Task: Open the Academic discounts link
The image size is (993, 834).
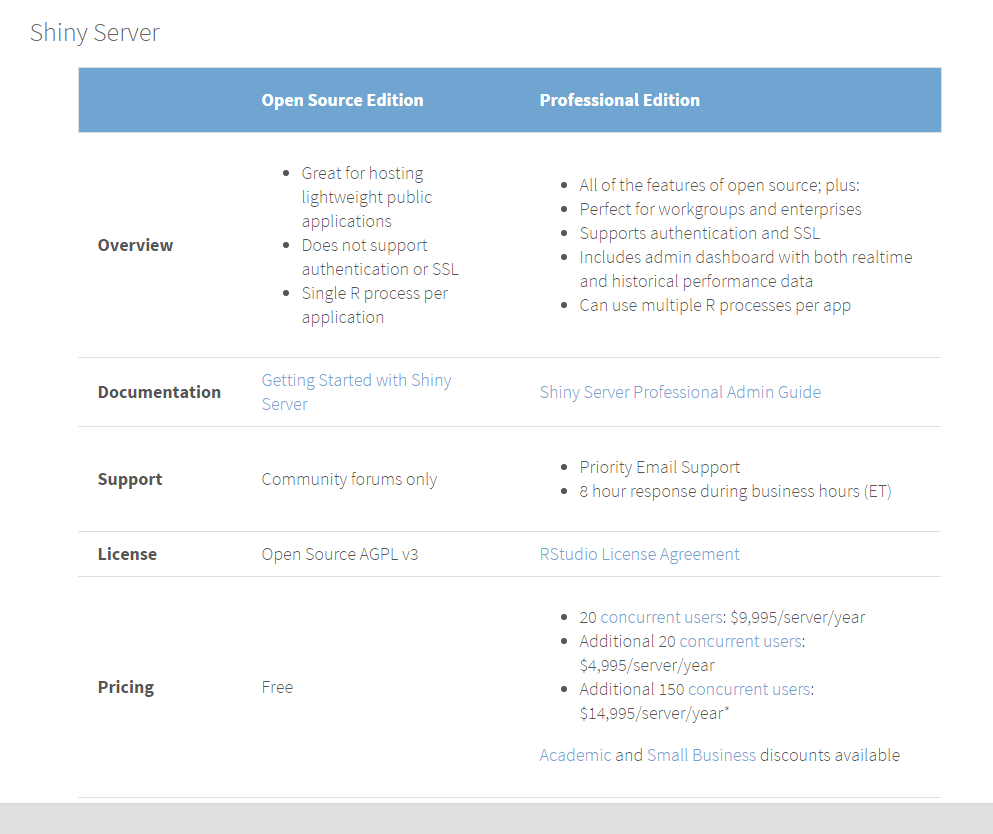Action: click(575, 755)
